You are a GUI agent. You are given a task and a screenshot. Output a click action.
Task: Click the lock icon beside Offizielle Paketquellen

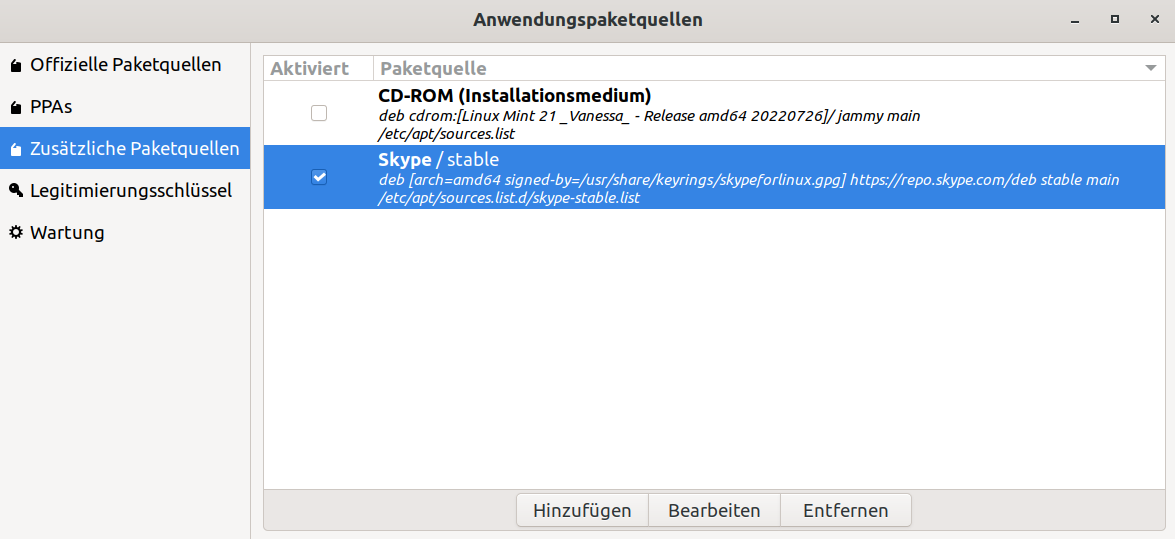[x=15, y=66]
